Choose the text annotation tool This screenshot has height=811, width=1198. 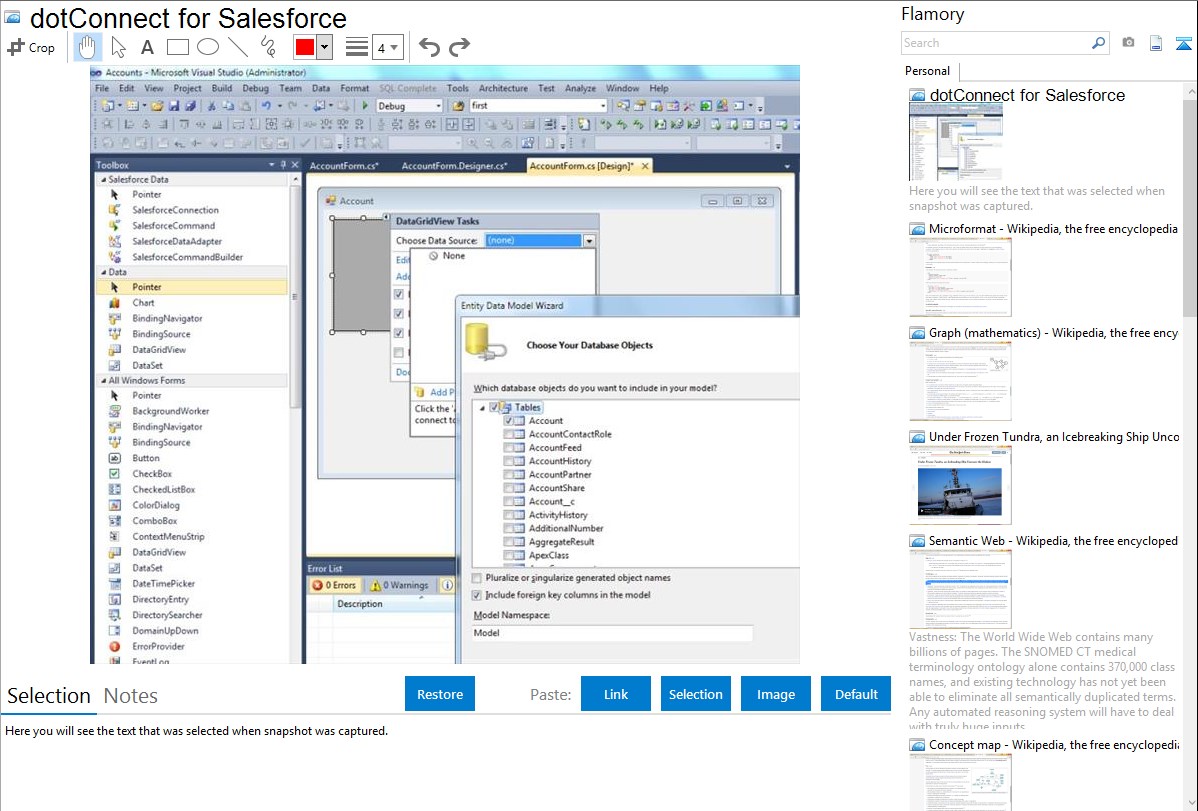click(147, 47)
